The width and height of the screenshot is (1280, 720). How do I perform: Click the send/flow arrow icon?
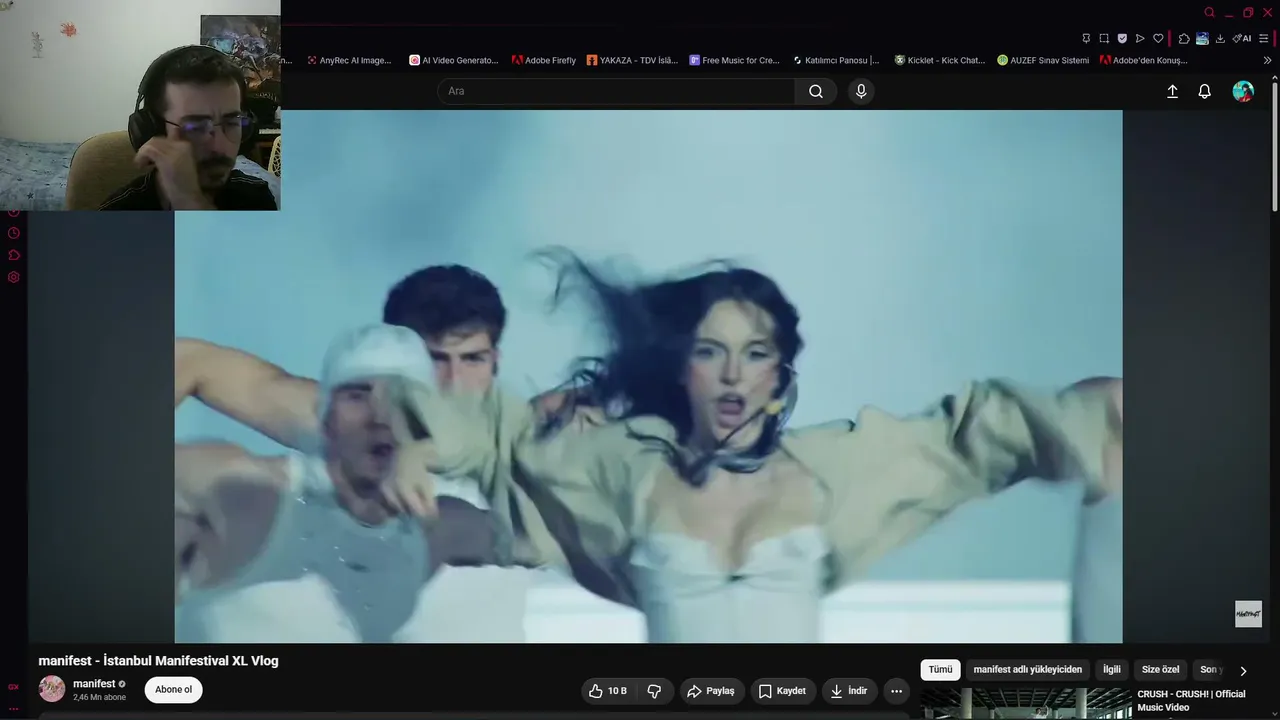pos(1140,38)
